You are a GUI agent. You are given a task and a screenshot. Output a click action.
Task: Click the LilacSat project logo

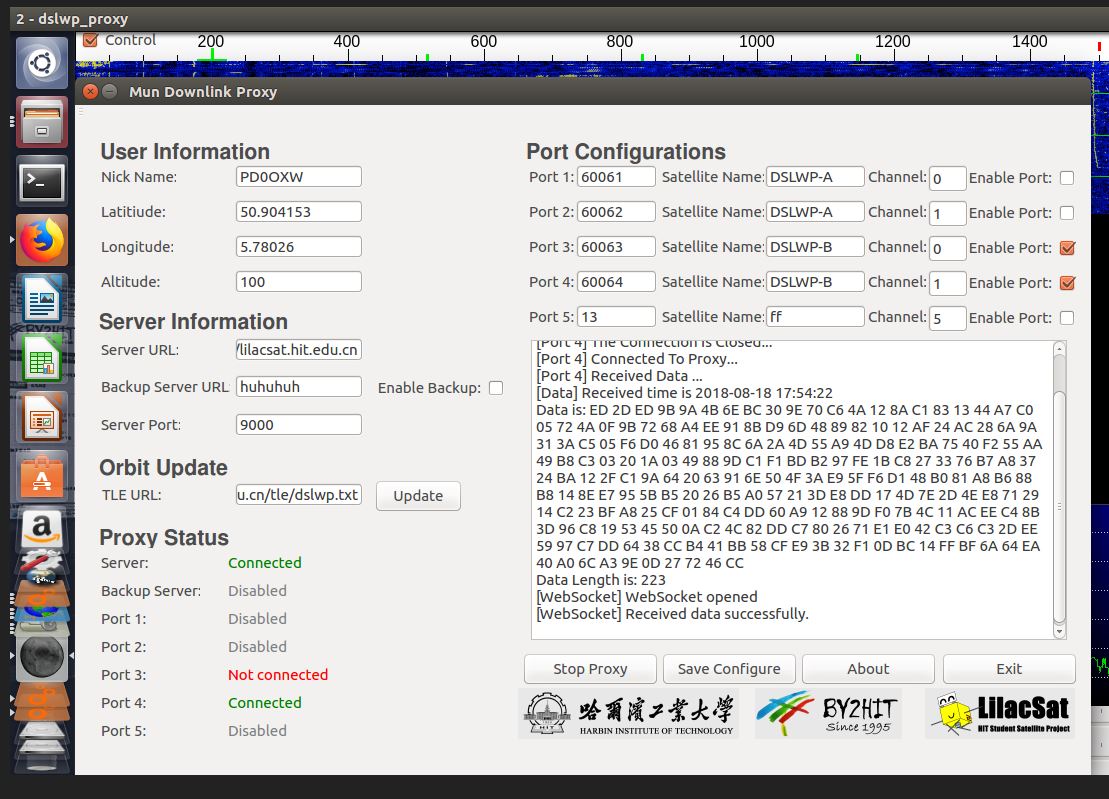[x=1000, y=713]
